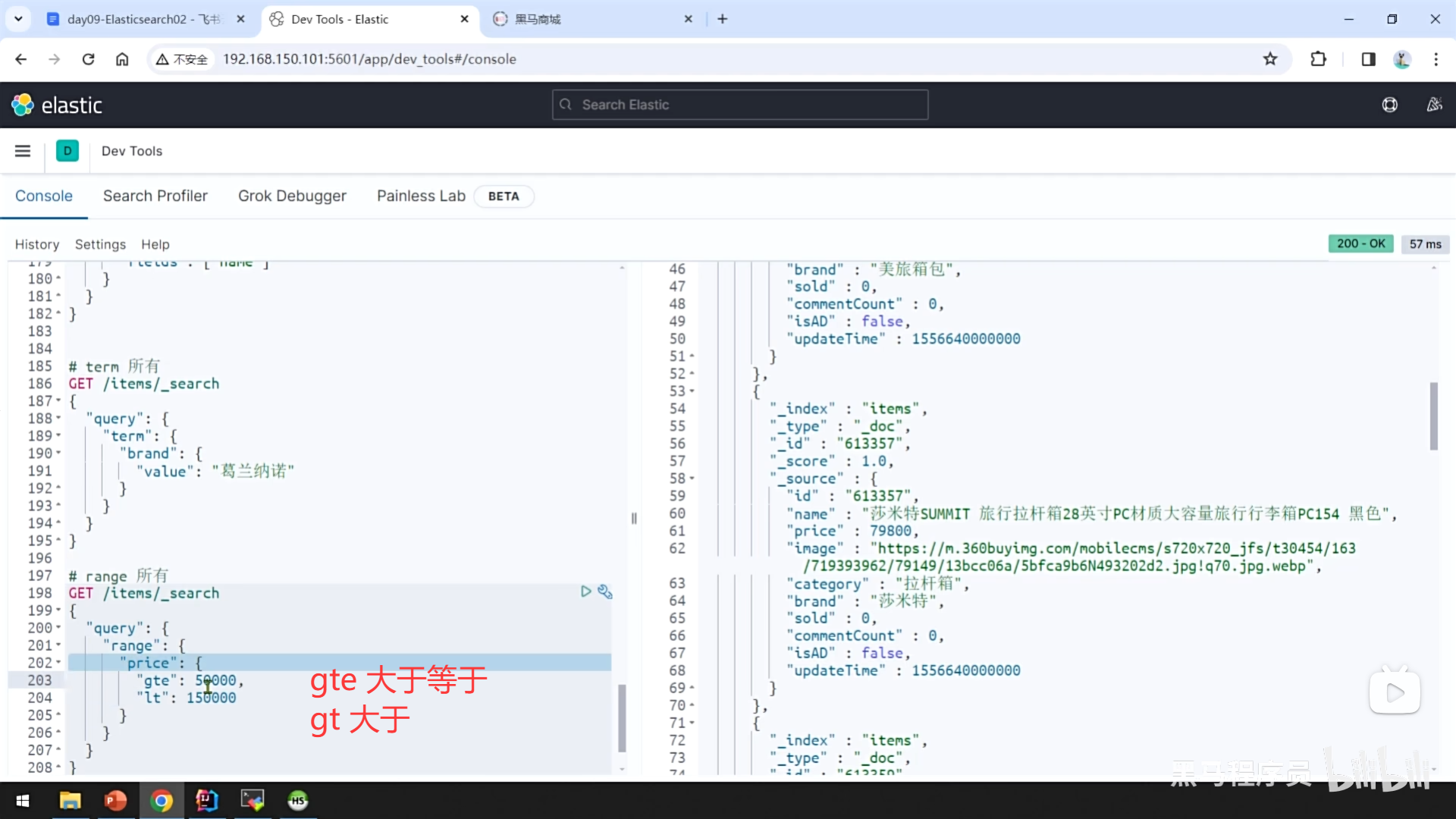Open the hamburger navigation menu

[x=23, y=151]
